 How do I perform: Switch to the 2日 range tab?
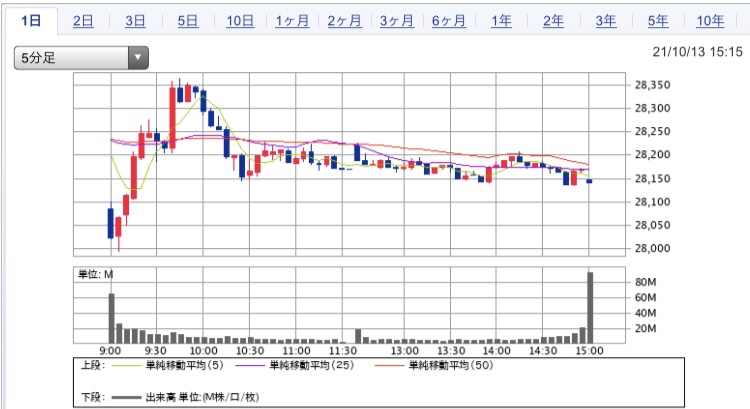pos(83,21)
